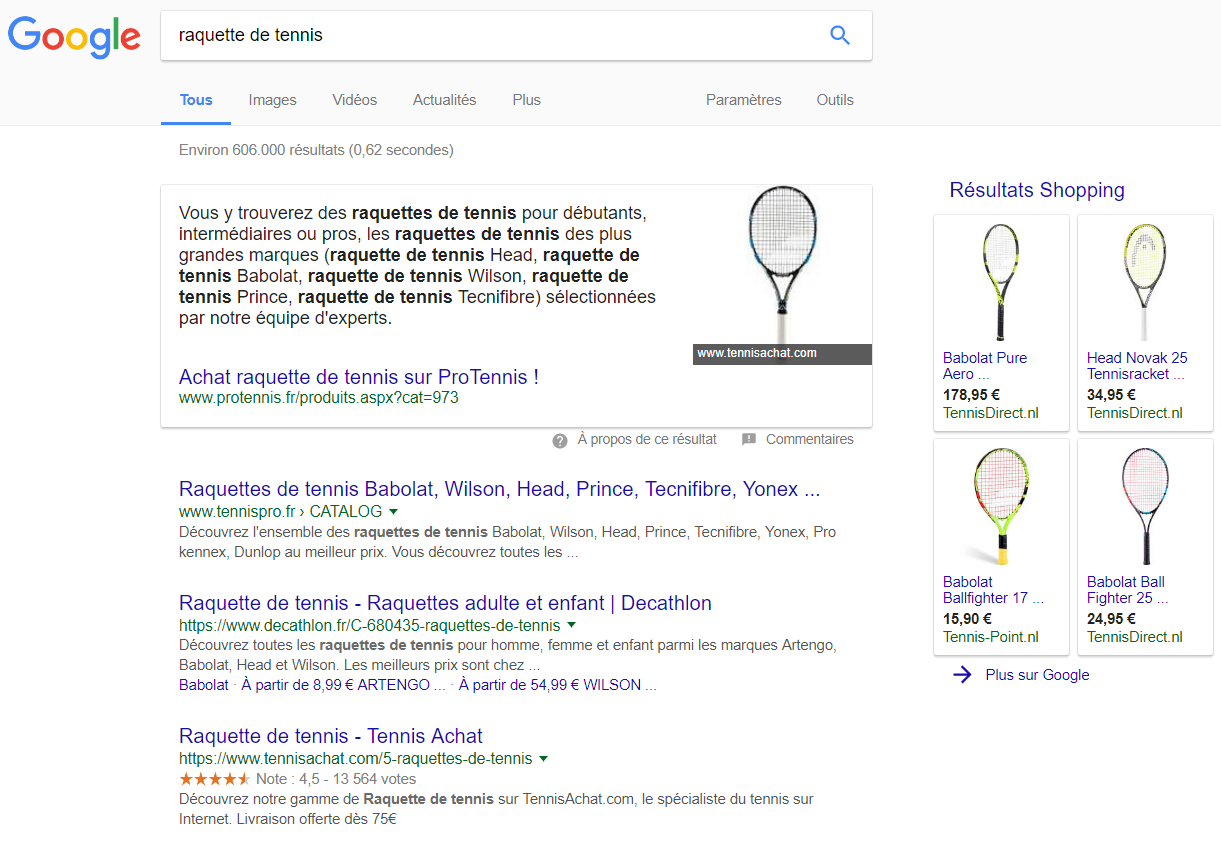Image resolution: width=1221 pixels, height=844 pixels.
Task: Open Raquettes de tennis Babolat, Wilson, Head result
Action: [499, 489]
